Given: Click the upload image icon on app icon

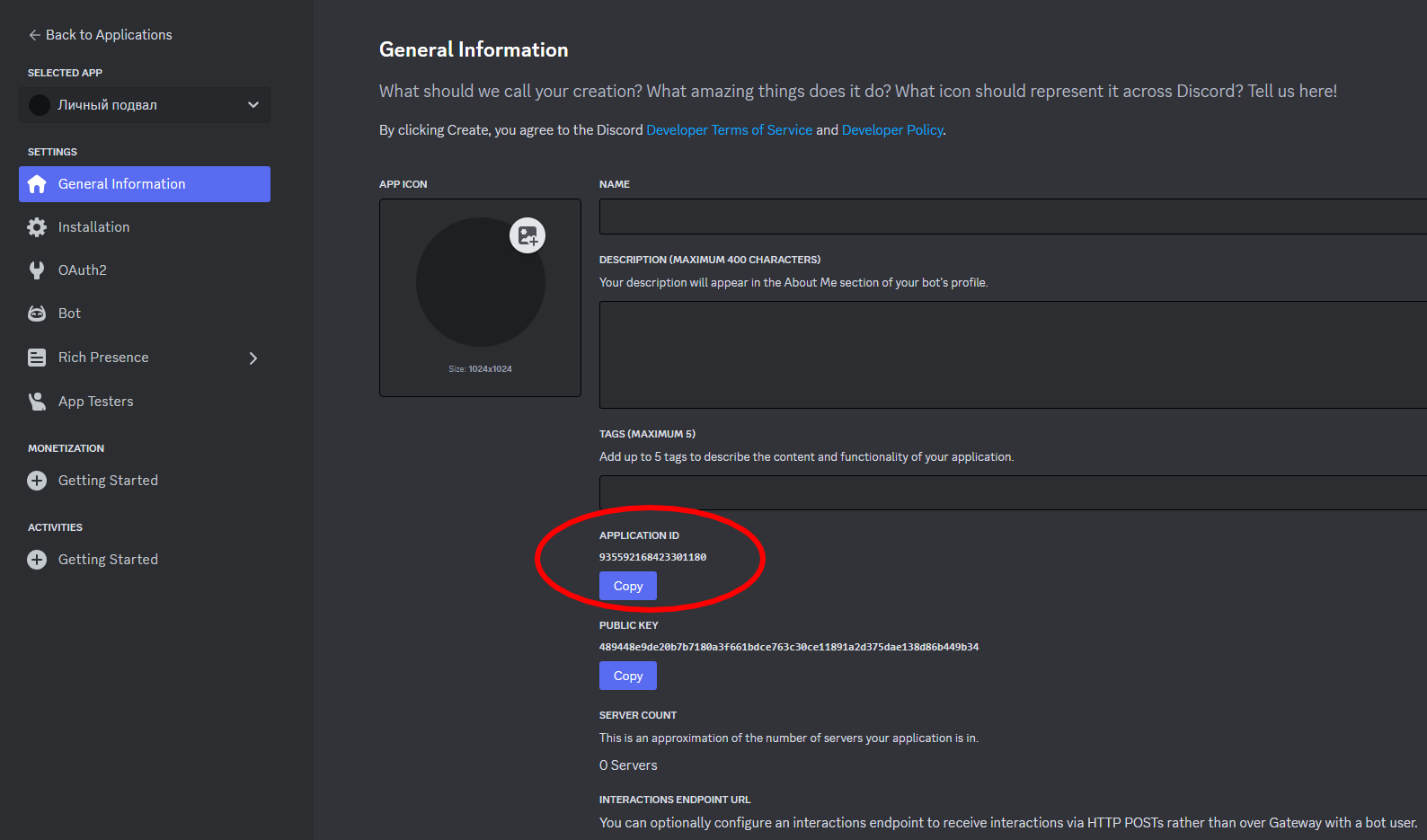Looking at the screenshot, I should click(x=527, y=235).
